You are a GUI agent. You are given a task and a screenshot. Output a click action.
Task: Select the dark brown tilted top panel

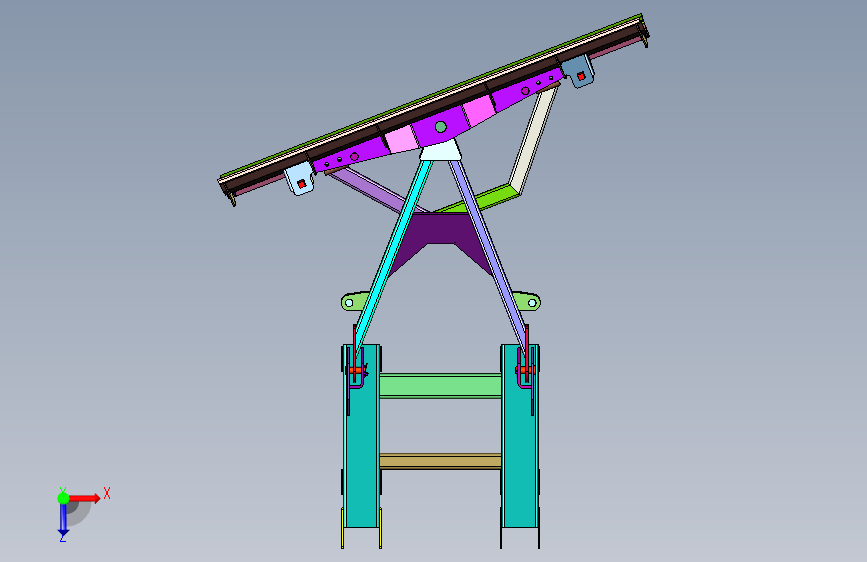click(434, 108)
